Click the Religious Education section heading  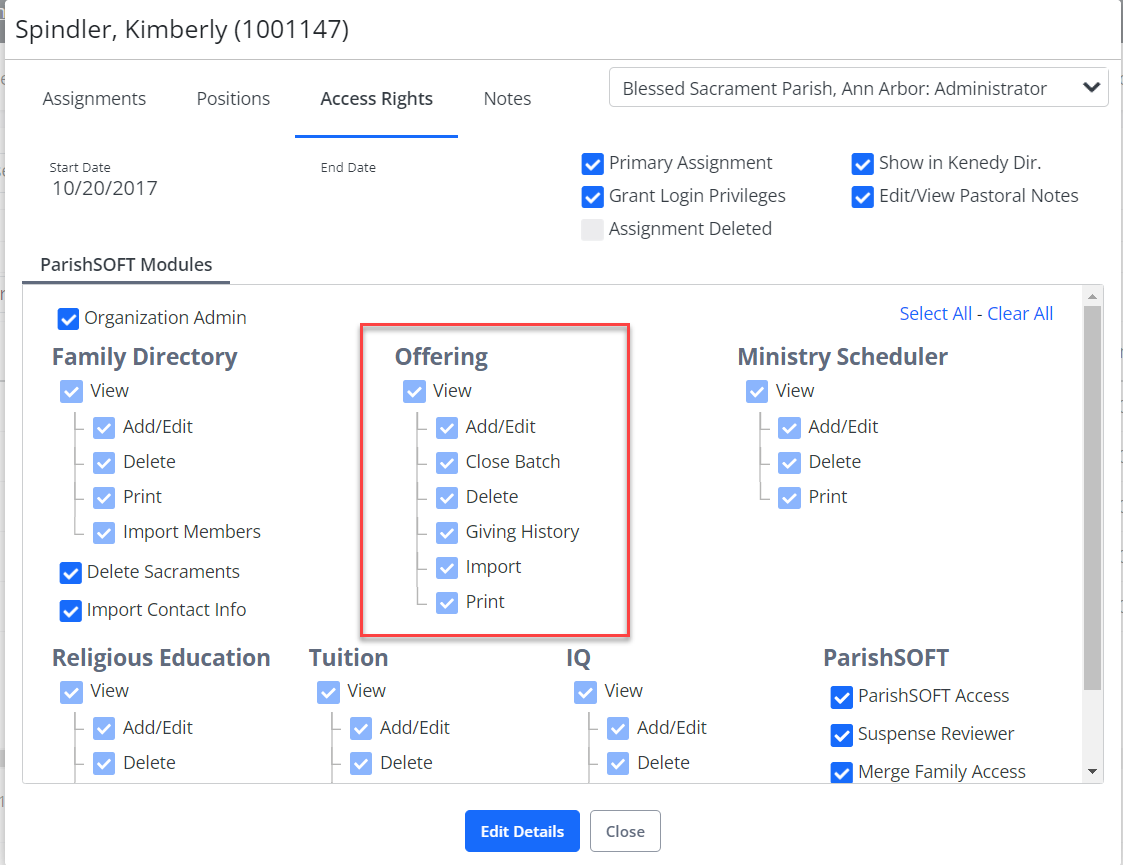161,657
